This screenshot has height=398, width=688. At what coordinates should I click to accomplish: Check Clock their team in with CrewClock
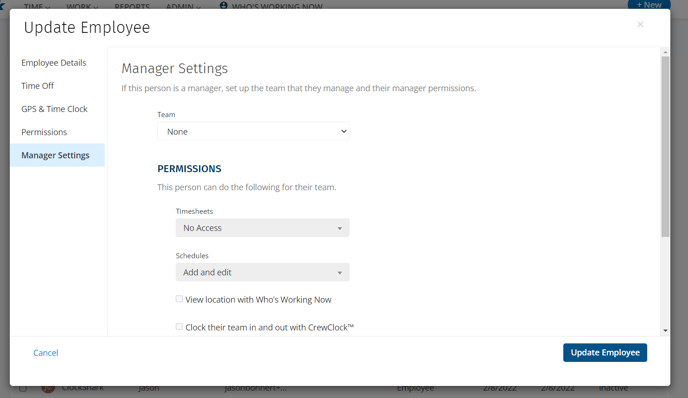pyautogui.click(x=179, y=326)
